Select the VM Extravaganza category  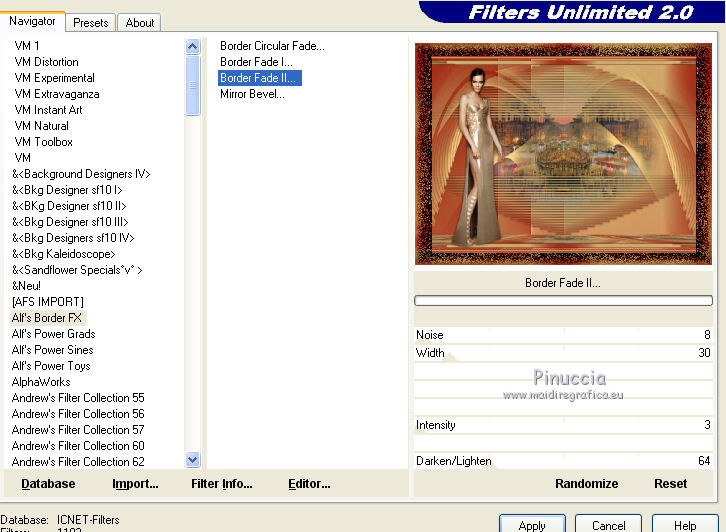(57, 94)
